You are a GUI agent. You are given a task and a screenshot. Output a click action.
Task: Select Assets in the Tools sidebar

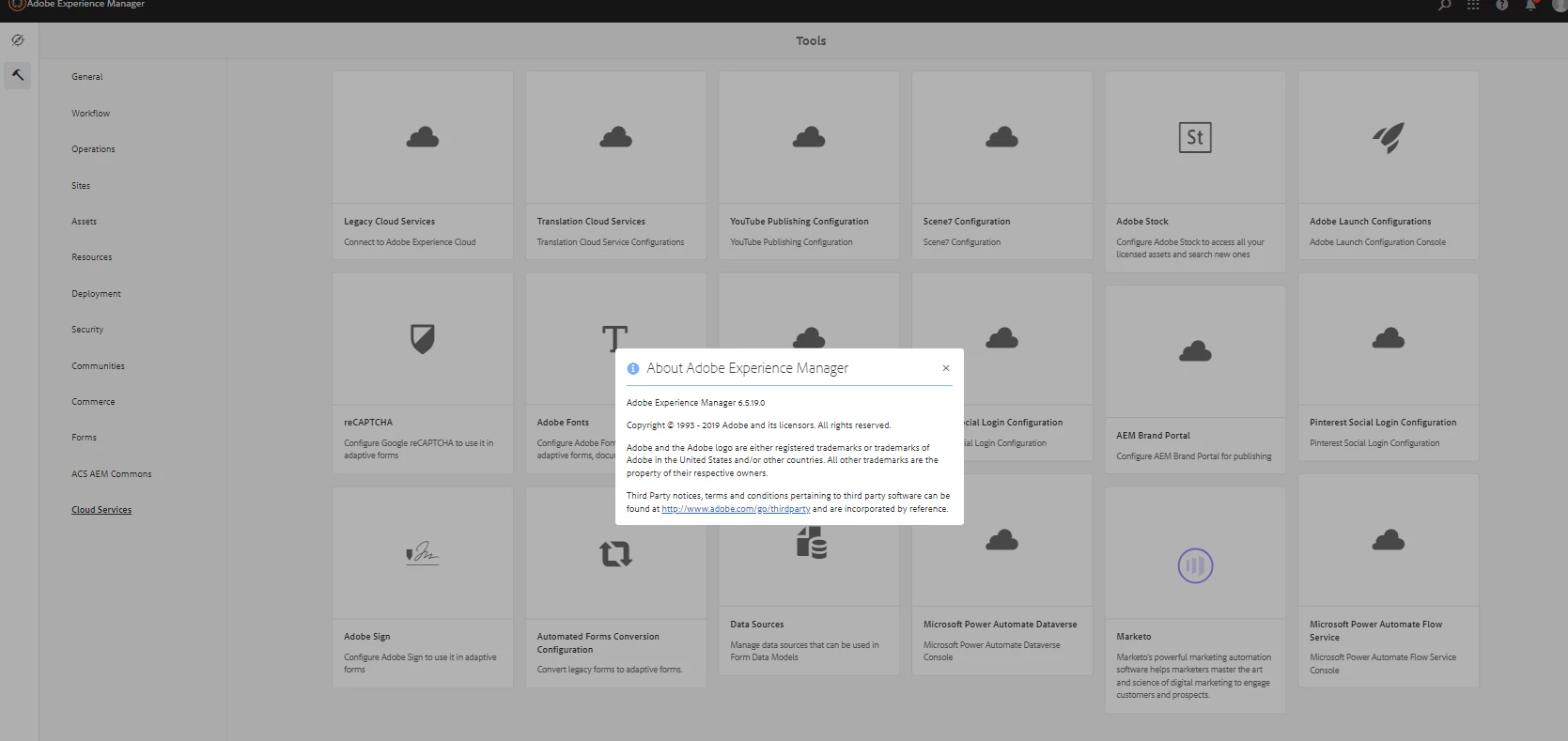[x=84, y=222]
